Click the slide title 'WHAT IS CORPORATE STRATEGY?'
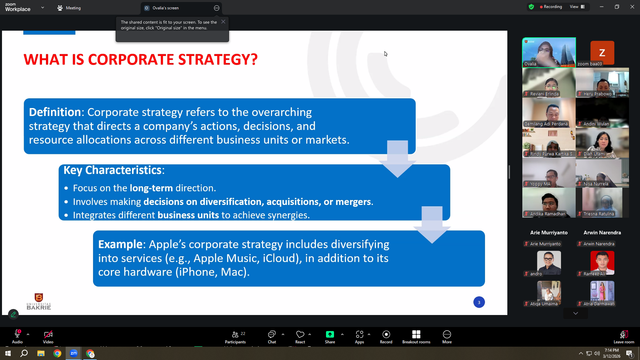Viewport: 640px width, 360px height. [140, 60]
